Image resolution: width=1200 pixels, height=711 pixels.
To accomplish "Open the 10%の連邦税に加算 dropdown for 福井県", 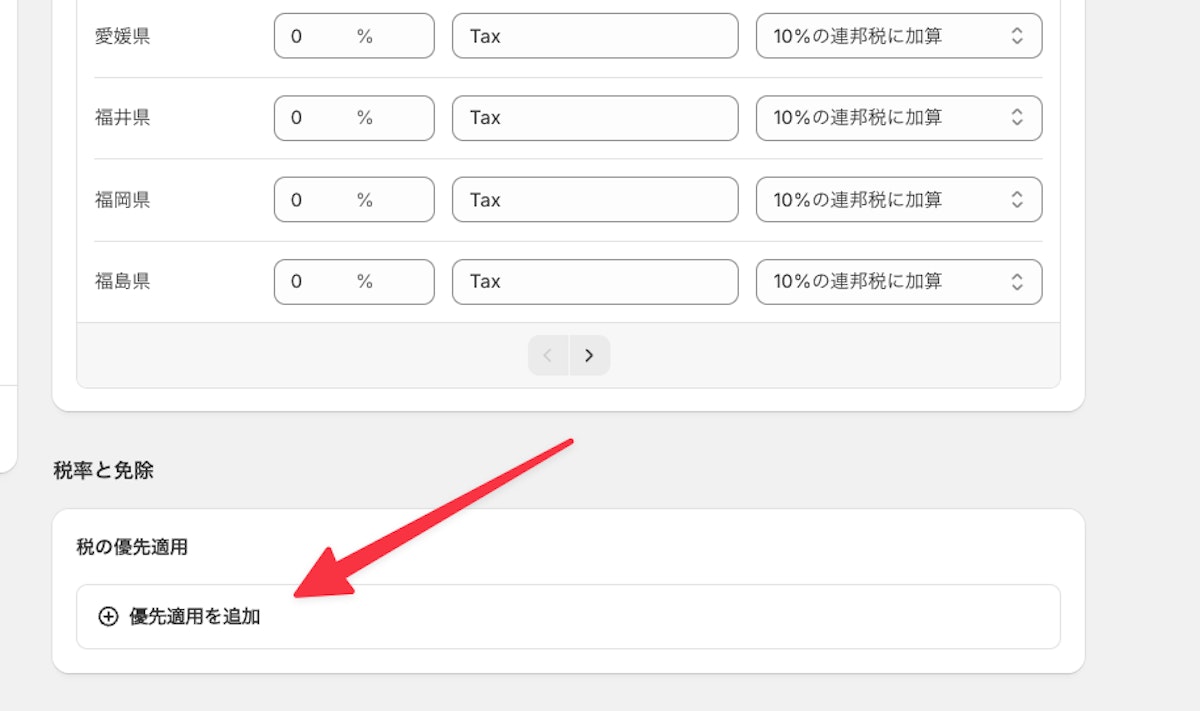I will tap(898, 117).
